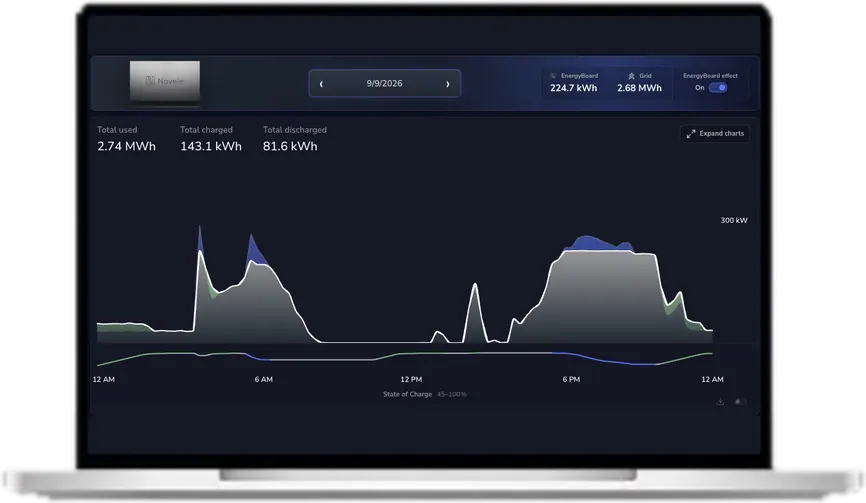The width and height of the screenshot is (866, 503).
Task: Click the 6 AM axis label
Action: coord(263,379)
